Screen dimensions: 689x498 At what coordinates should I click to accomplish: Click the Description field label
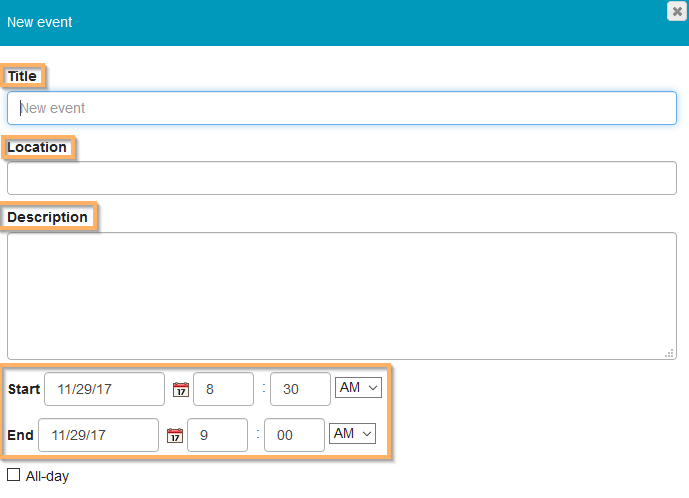click(x=47, y=217)
